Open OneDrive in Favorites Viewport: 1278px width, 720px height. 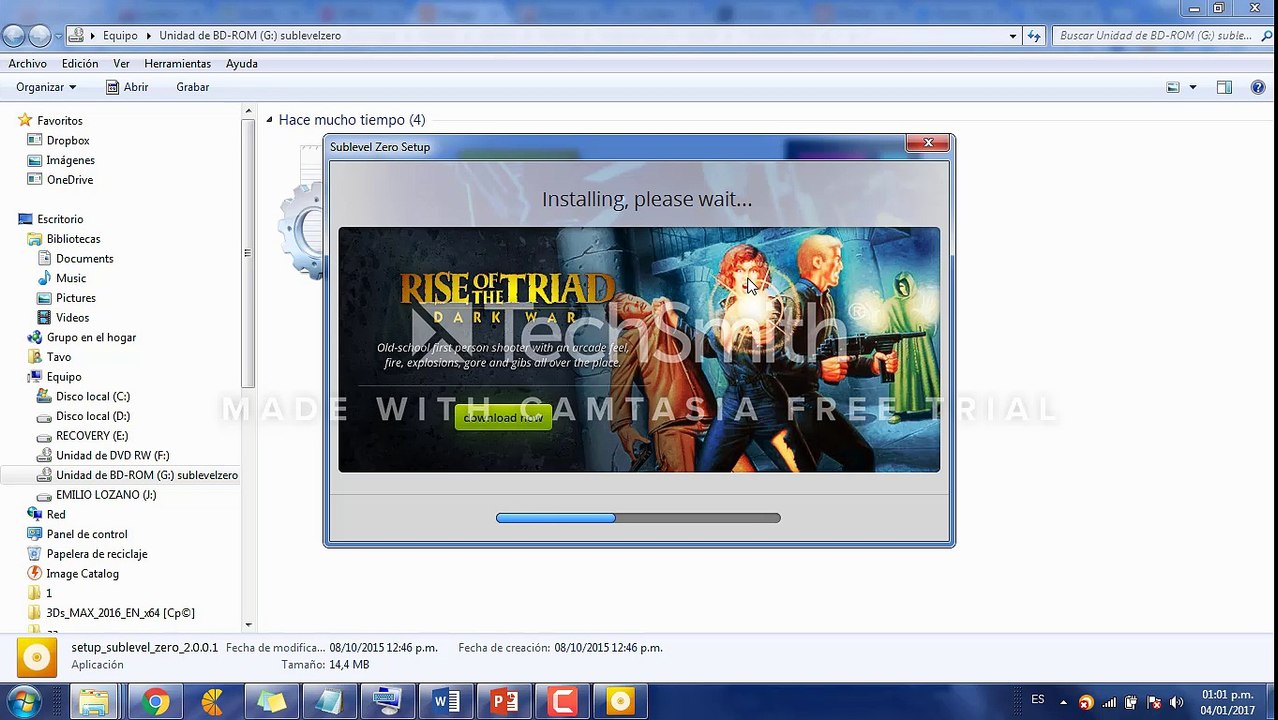click(69, 180)
